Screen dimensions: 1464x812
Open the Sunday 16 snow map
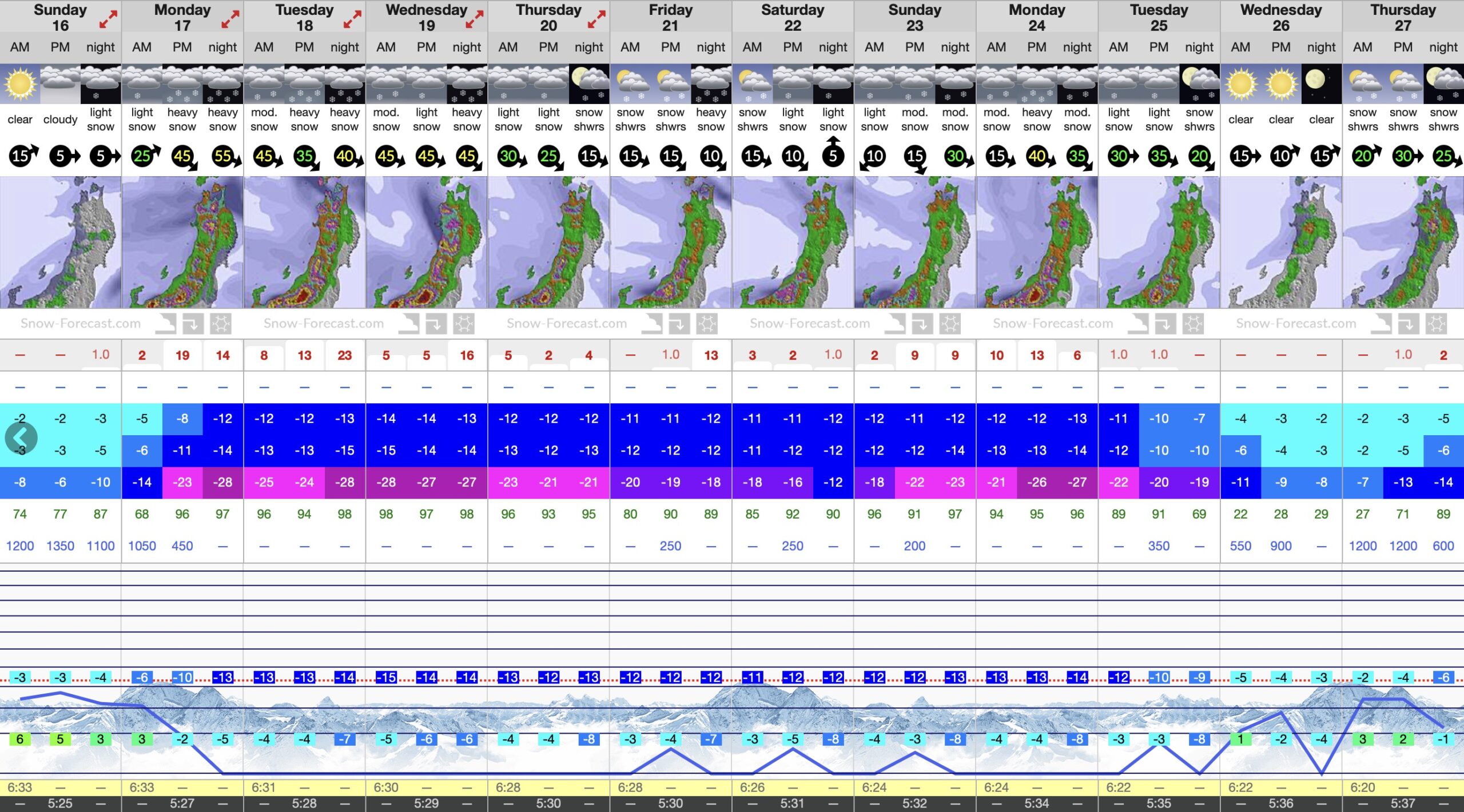61,242
